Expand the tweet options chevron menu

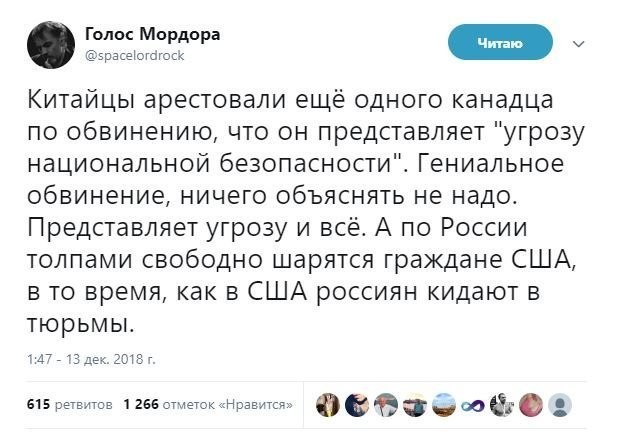(578, 44)
